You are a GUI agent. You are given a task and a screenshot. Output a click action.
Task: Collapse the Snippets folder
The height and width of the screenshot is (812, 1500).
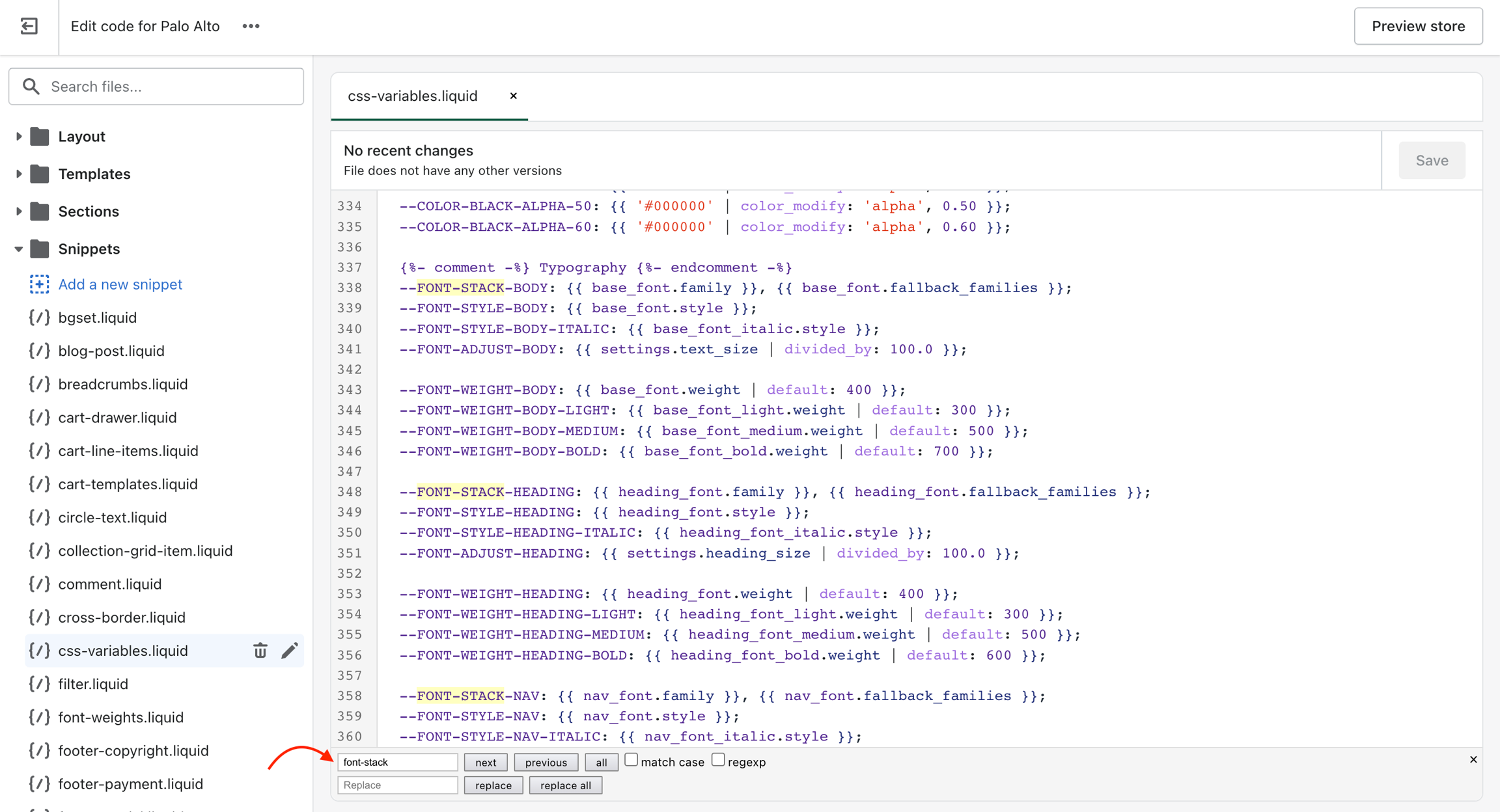18,249
